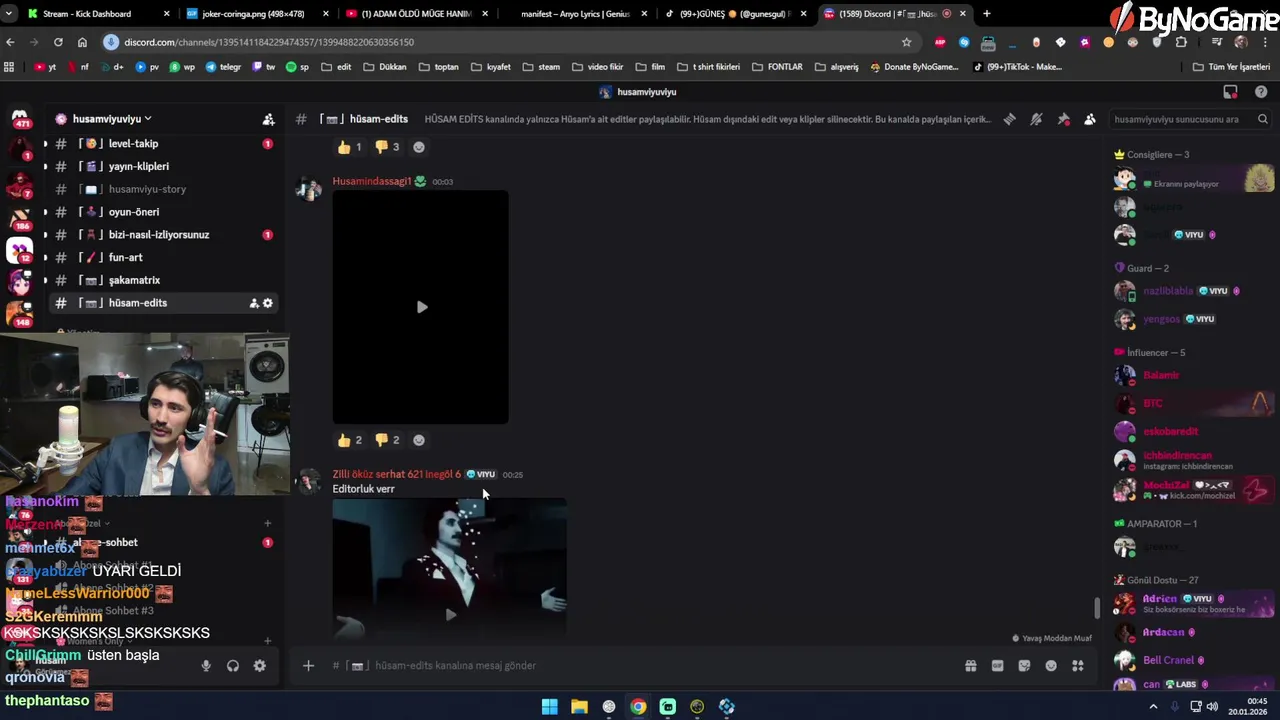This screenshot has height=720, width=1280.
Task: Open the invite people icon beside server name
Action: click(x=268, y=119)
